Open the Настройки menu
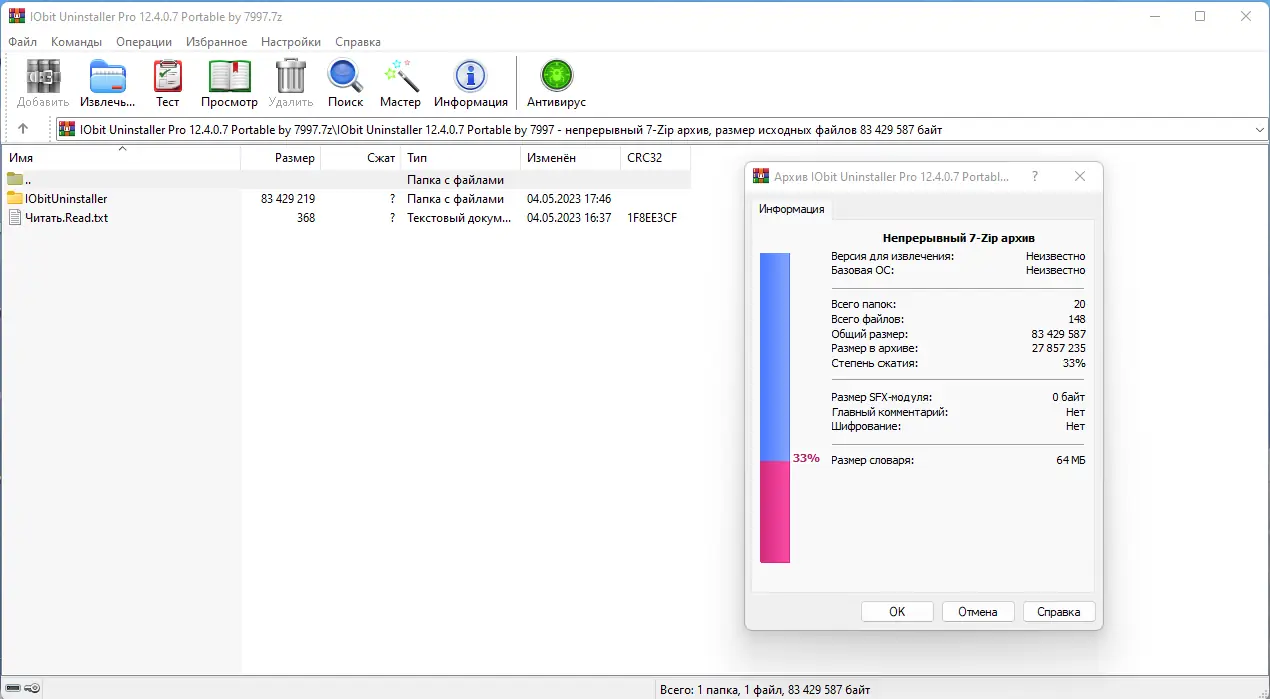 [291, 42]
